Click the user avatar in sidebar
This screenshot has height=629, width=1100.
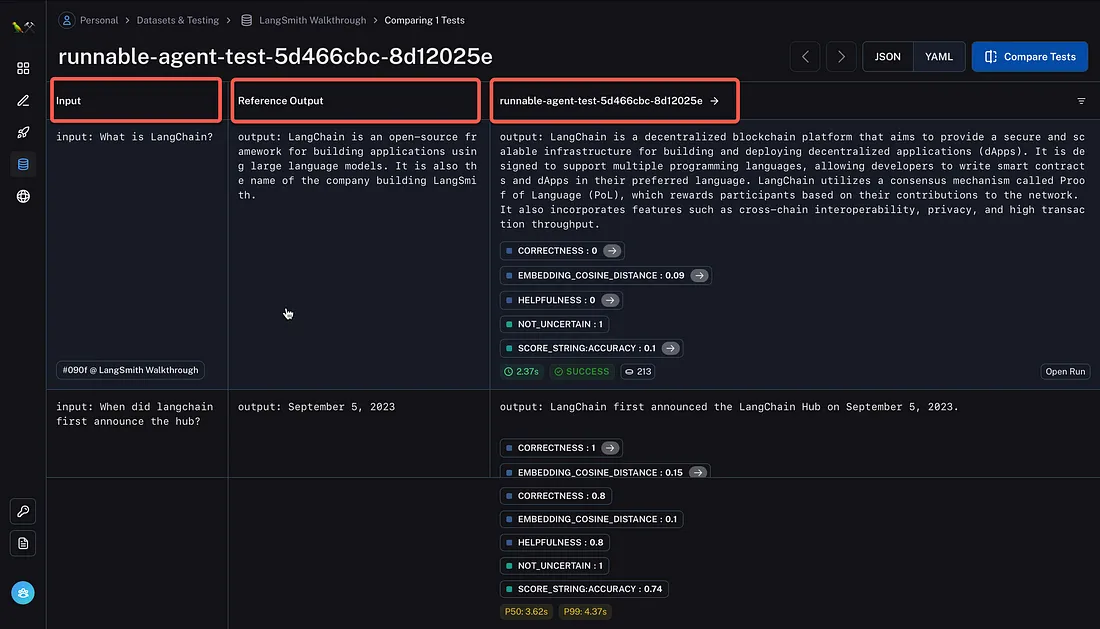click(x=23, y=593)
